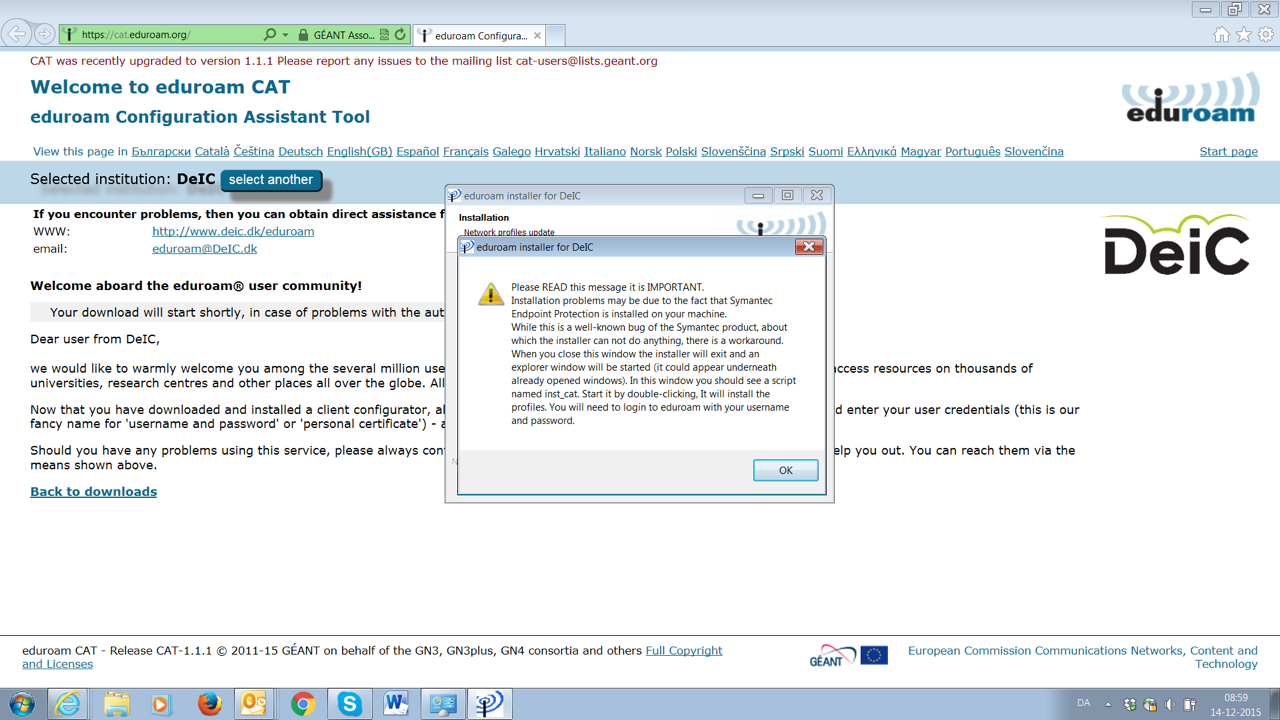This screenshot has width=1280, height=720.
Task: Toggle the Compatibility View icon
Action: pos(384,35)
